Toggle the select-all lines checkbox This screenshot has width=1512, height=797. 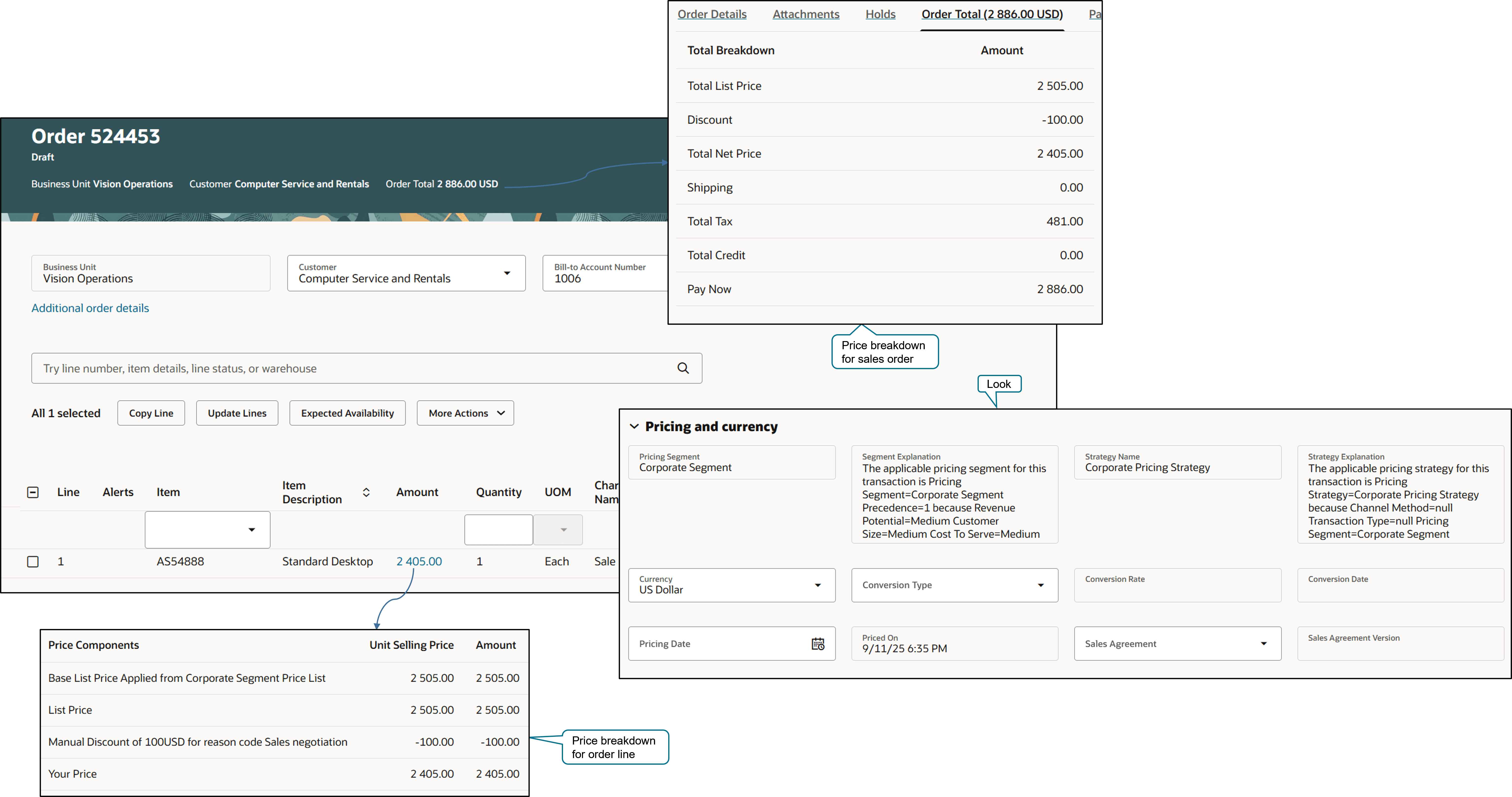tap(33, 492)
